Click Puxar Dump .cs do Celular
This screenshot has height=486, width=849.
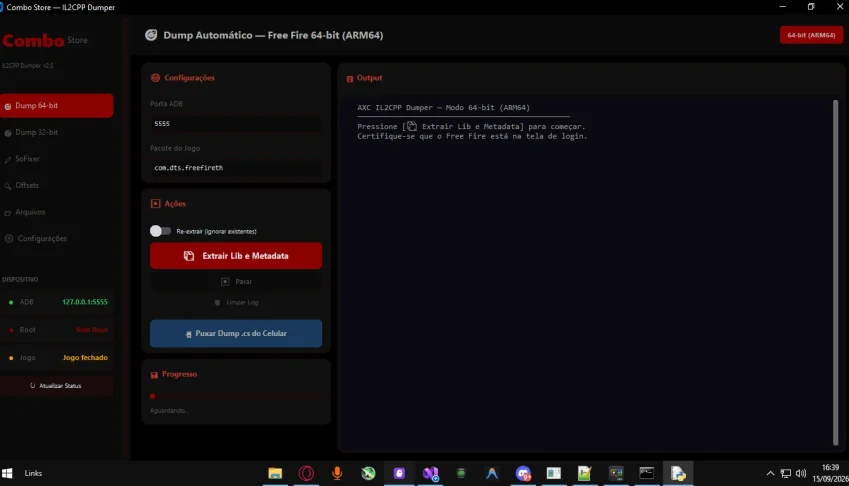pyautogui.click(x=236, y=333)
